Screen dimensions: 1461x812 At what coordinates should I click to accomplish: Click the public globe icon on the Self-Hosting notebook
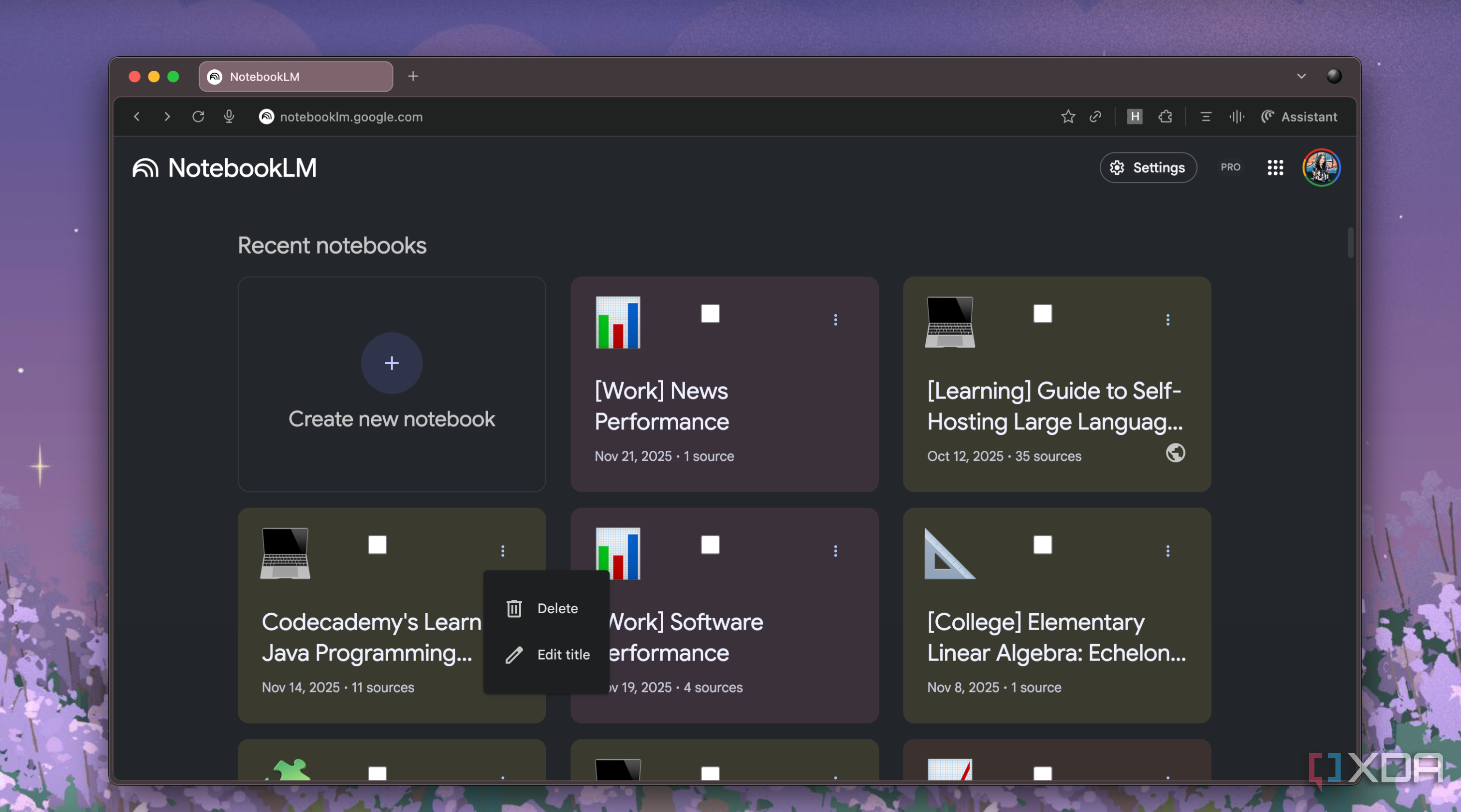[x=1175, y=453]
